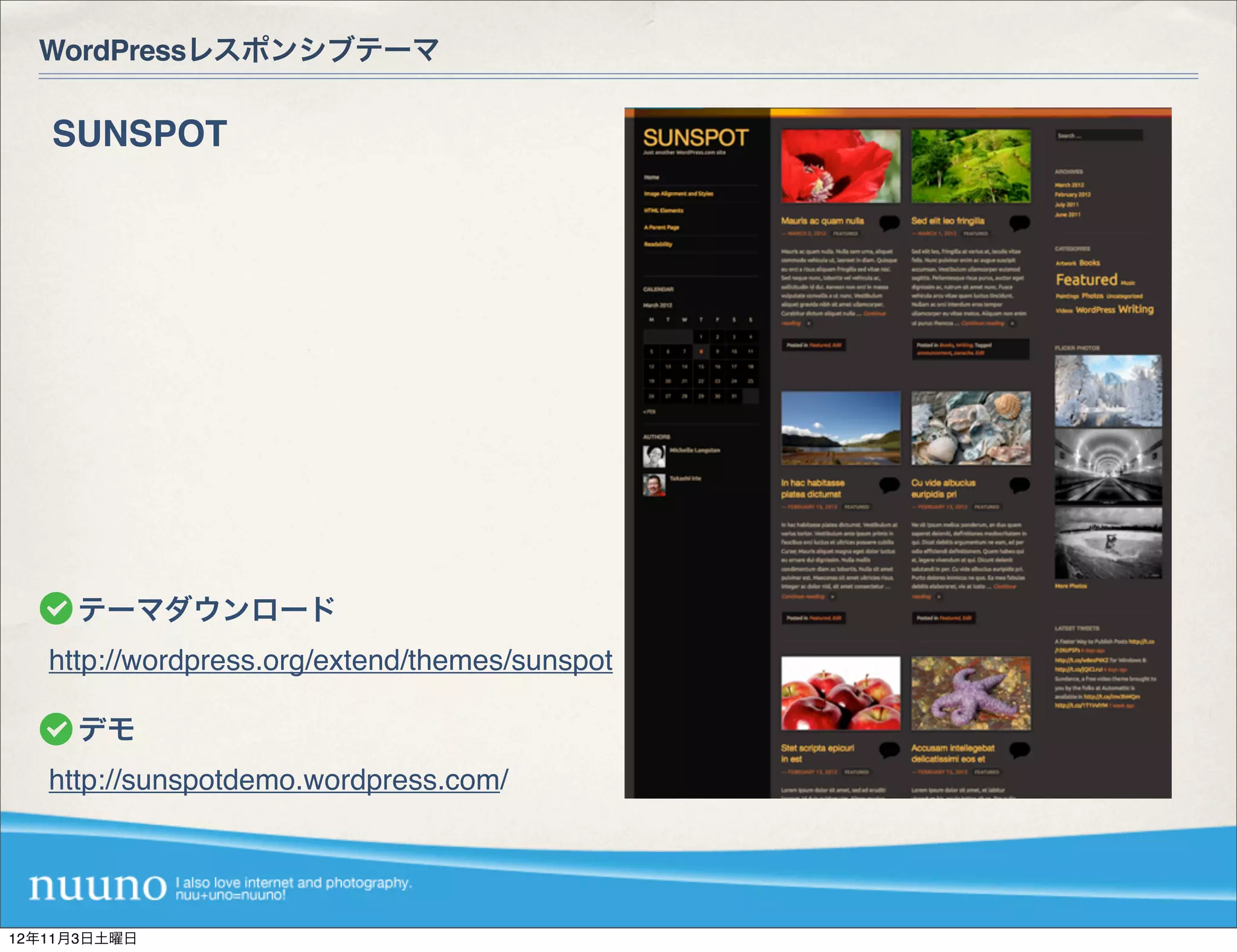This screenshot has height=952, width=1237.
Task: Click the テーマダウンロード label
Action: click(207, 609)
